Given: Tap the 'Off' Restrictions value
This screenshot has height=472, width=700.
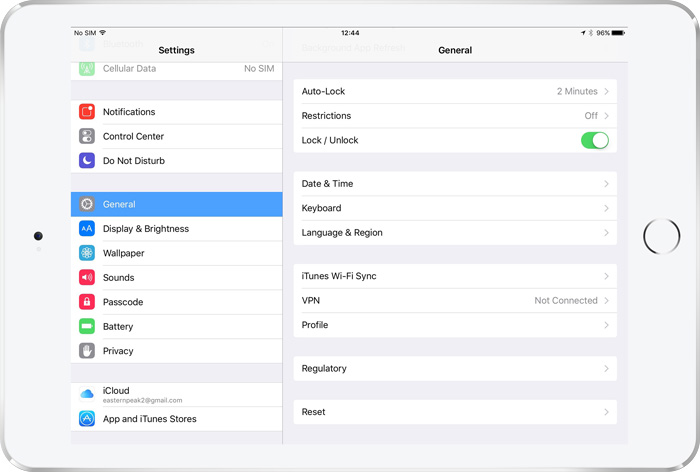Looking at the screenshot, I should [591, 116].
